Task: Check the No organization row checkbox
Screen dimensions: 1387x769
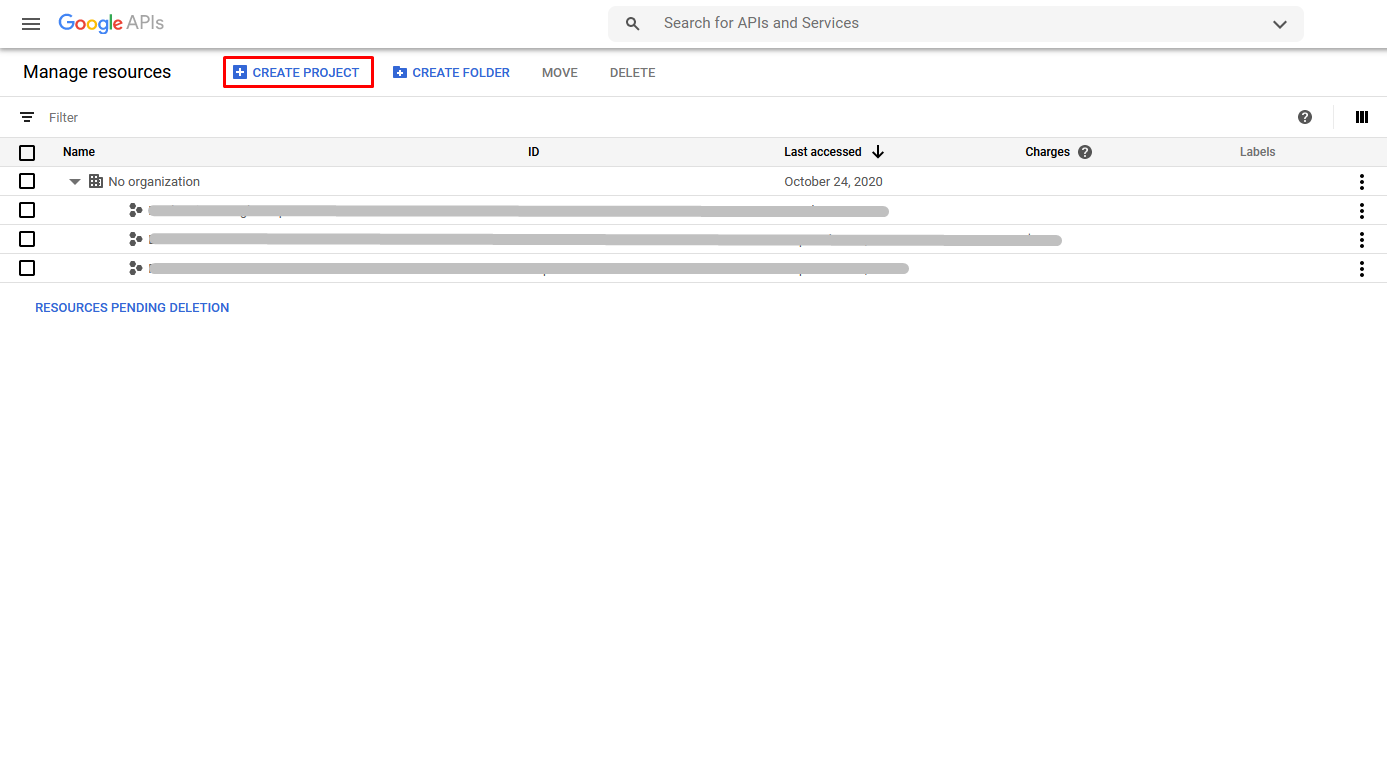Action: 27,181
